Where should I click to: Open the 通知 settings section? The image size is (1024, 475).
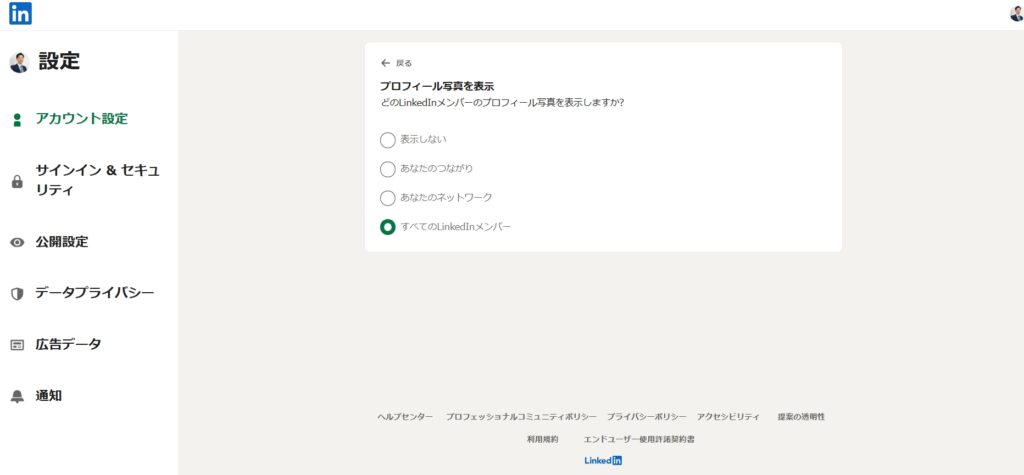tap(49, 396)
